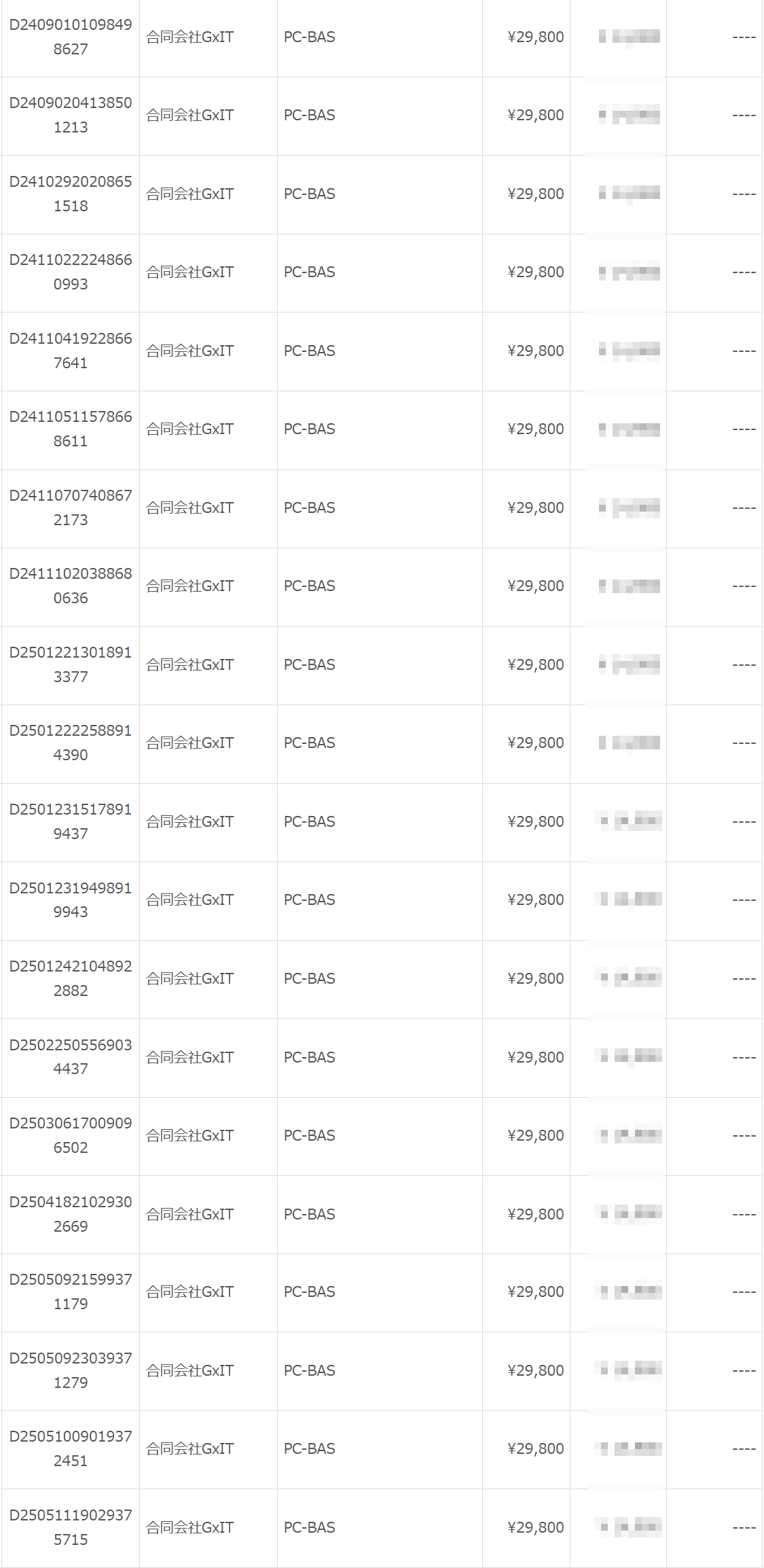Viewport: 764px width, 1568px height.
Task: Select order ID D24110511578668611
Action: coord(71,429)
